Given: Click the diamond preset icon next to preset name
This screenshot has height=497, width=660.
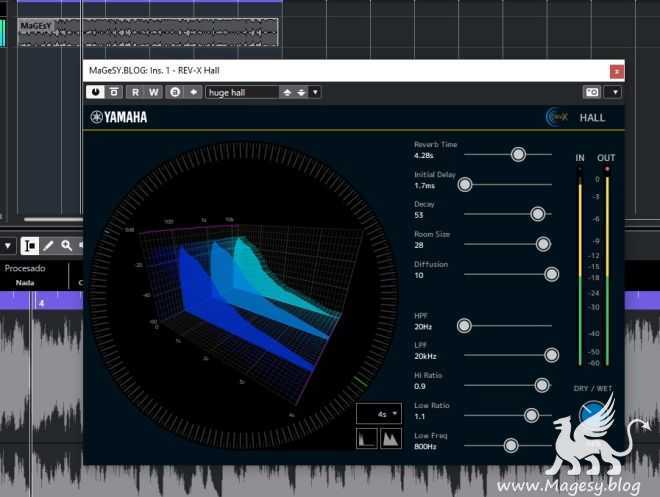Looking at the screenshot, I should [194, 92].
